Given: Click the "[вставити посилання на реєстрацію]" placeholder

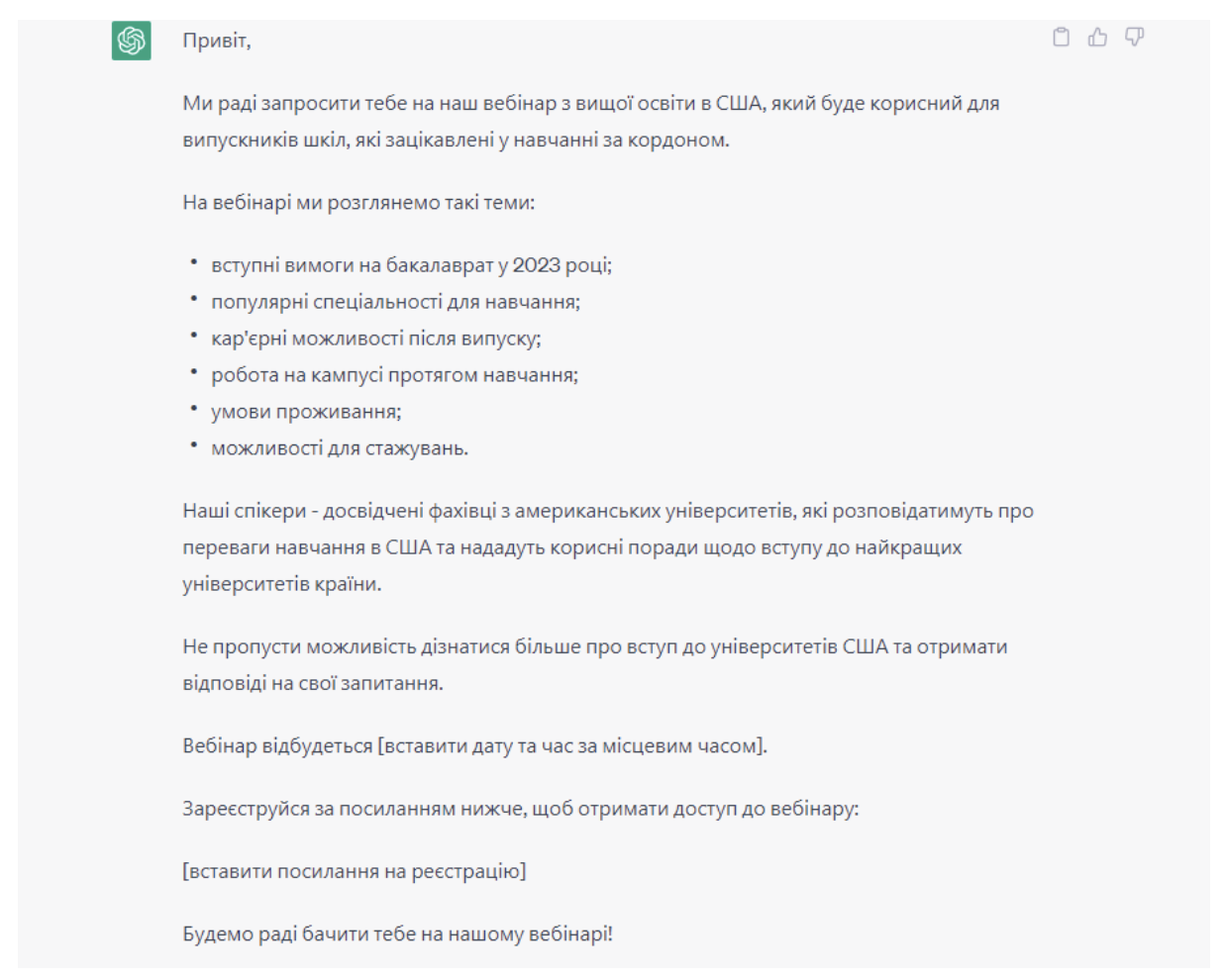Looking at the screenshot, I should pyautogui.click(x=354, y=871).
